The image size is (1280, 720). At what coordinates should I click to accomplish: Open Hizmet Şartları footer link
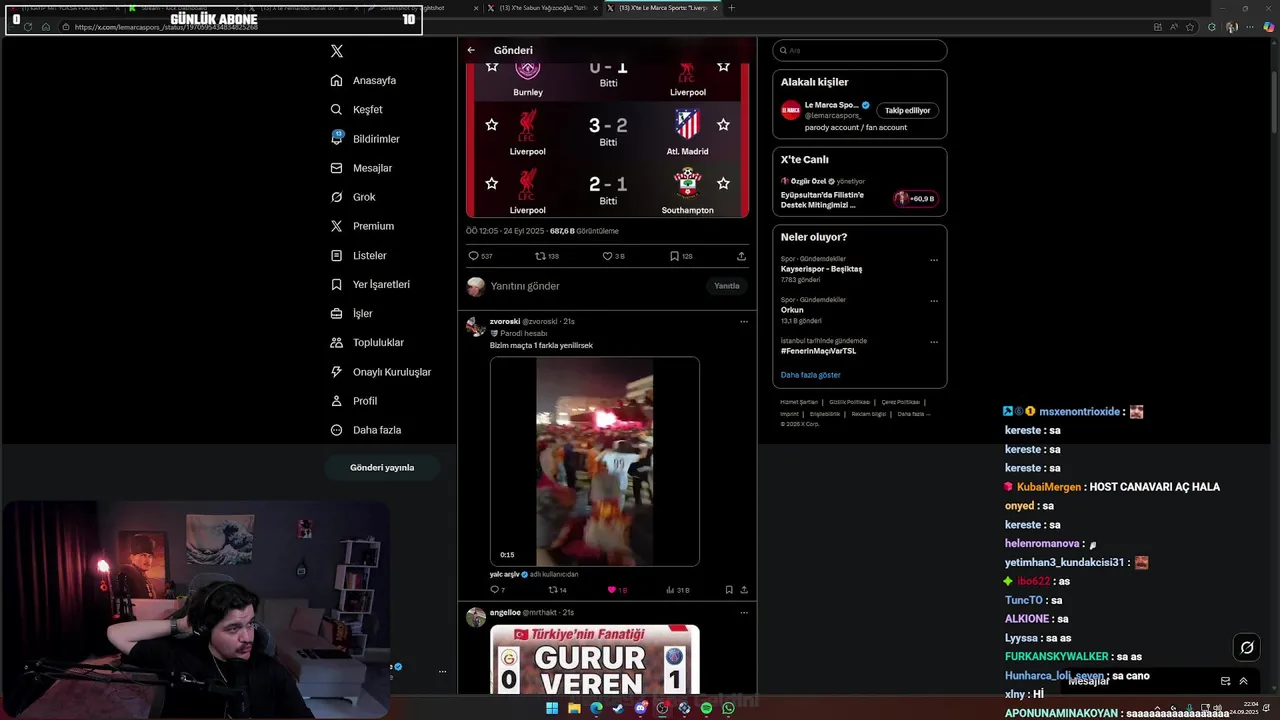pyautogui.click(x=798, y=402)
